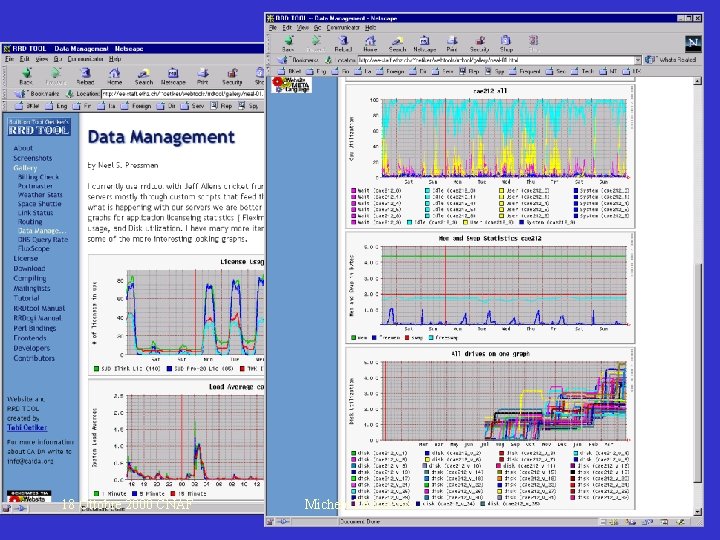This screenshot has height=540, width=720.
Task: Click the front window scrollbar up arrow
Action: point(698,81)
